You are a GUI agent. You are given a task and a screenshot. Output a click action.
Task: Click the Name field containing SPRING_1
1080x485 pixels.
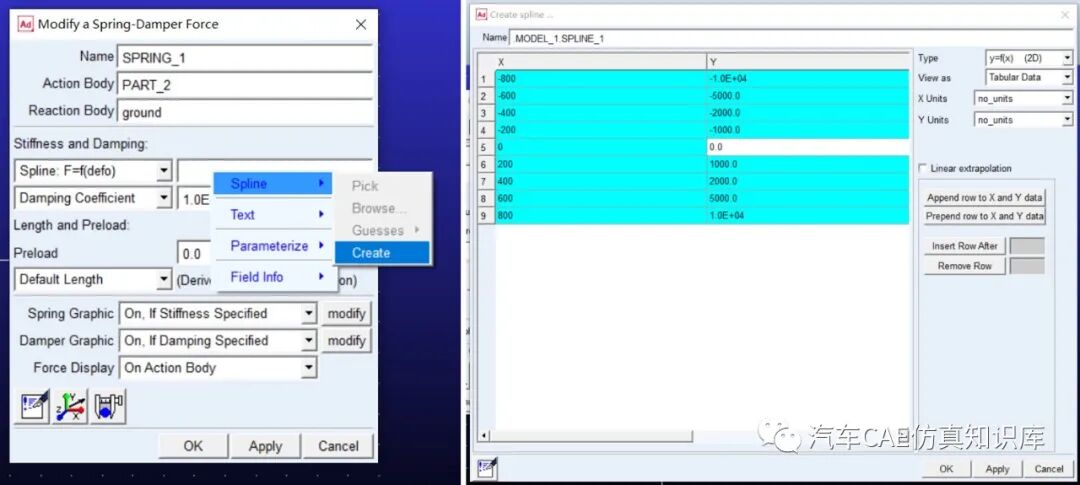245,59
